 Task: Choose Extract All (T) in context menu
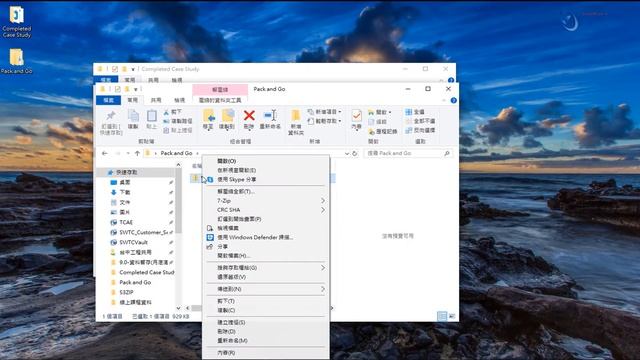tap(266, 191)
